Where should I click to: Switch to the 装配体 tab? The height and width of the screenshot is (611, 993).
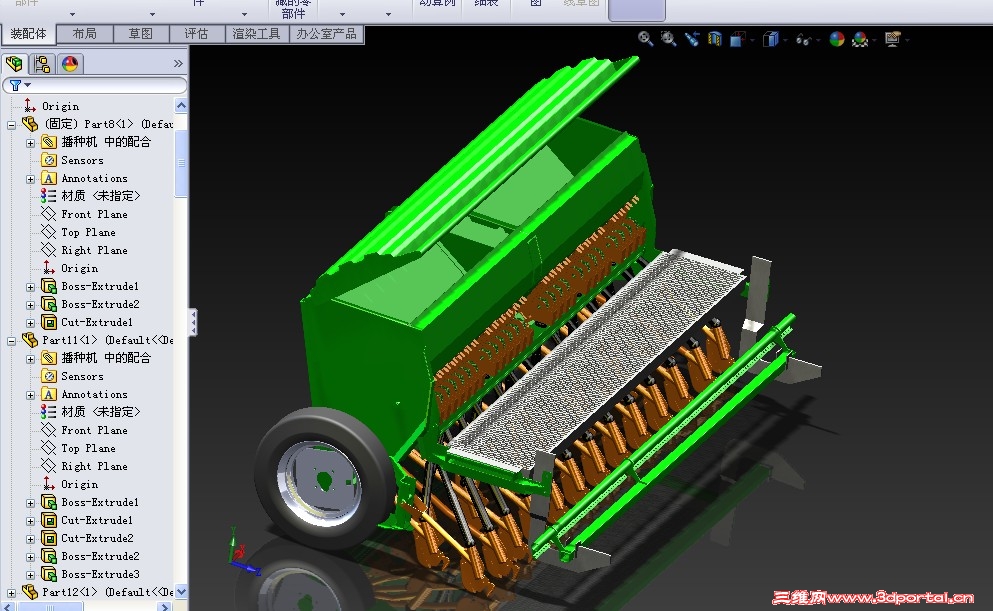coord(28,34)
